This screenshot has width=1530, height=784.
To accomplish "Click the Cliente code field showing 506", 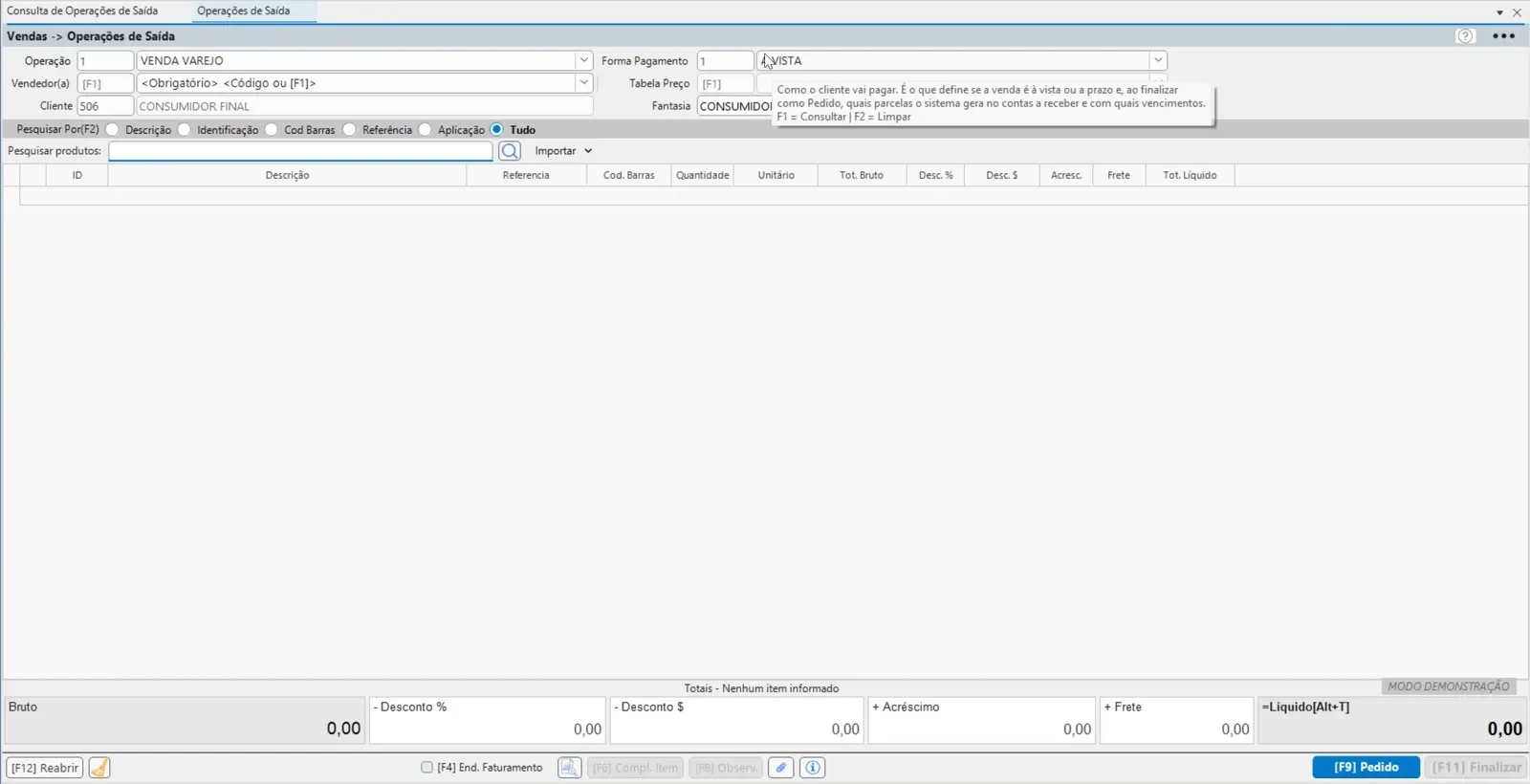I will click(105, 106).
